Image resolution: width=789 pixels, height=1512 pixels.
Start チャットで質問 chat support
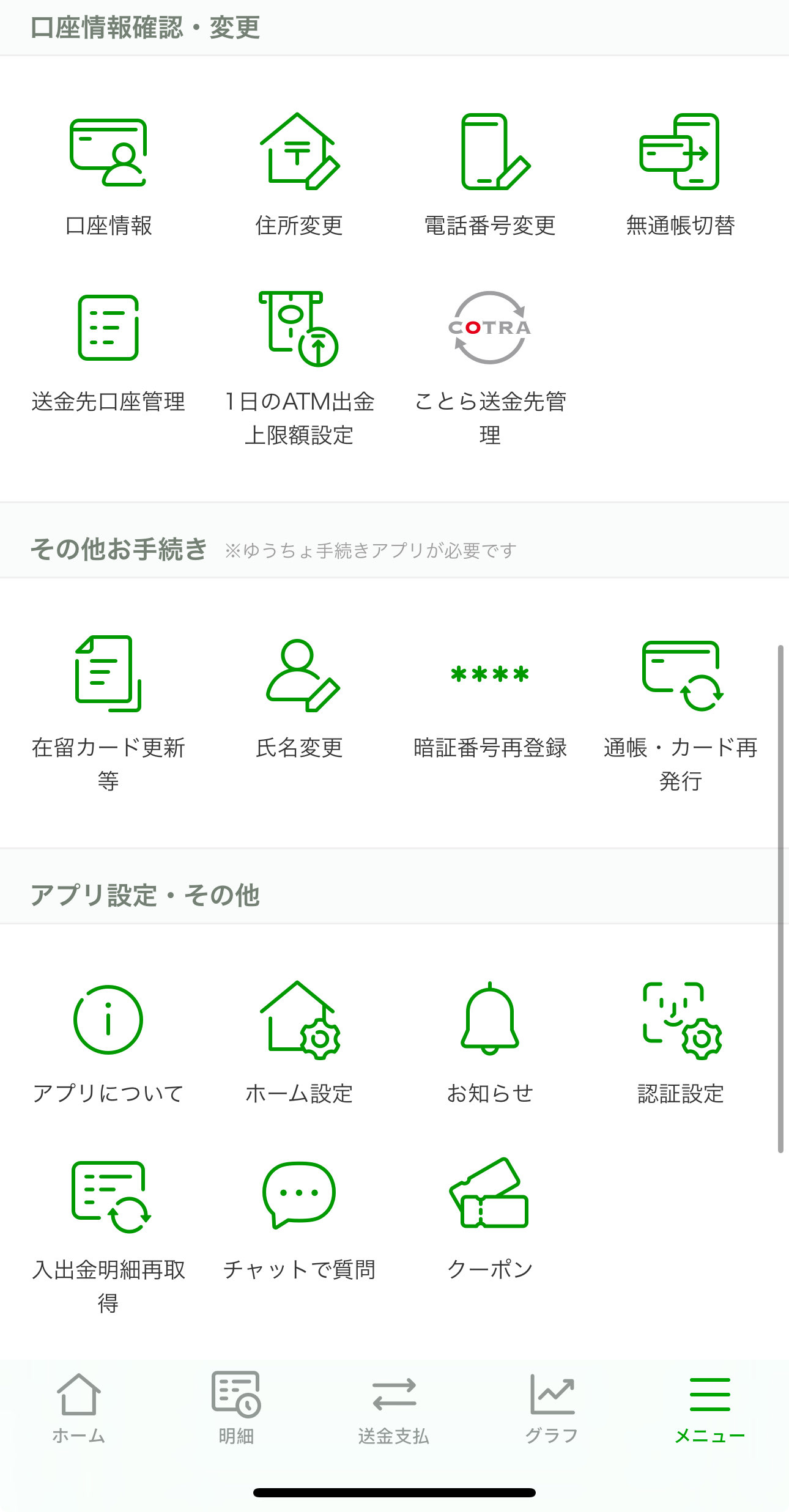[x=299, y=1195]
